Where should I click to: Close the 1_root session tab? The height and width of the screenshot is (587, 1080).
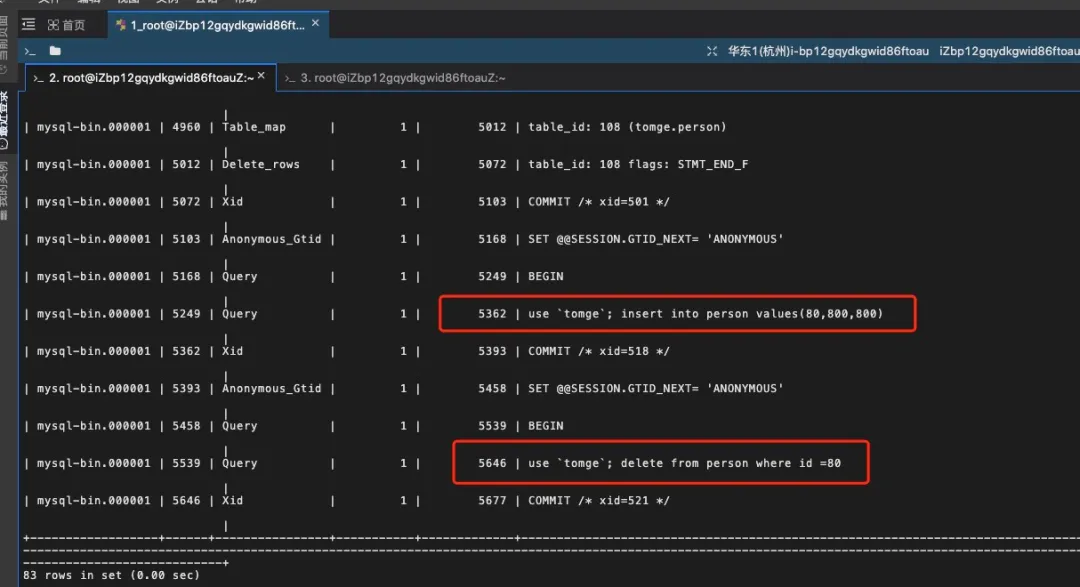[x=317, y=25]
